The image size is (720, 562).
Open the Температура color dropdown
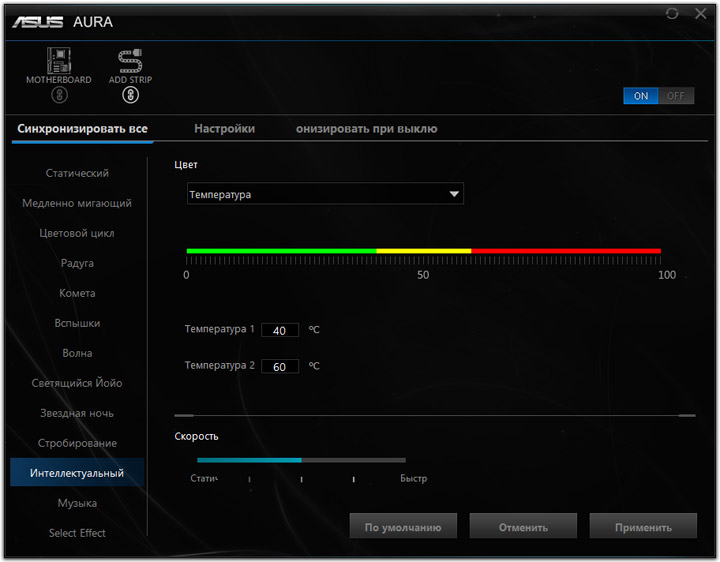(325, 194)
